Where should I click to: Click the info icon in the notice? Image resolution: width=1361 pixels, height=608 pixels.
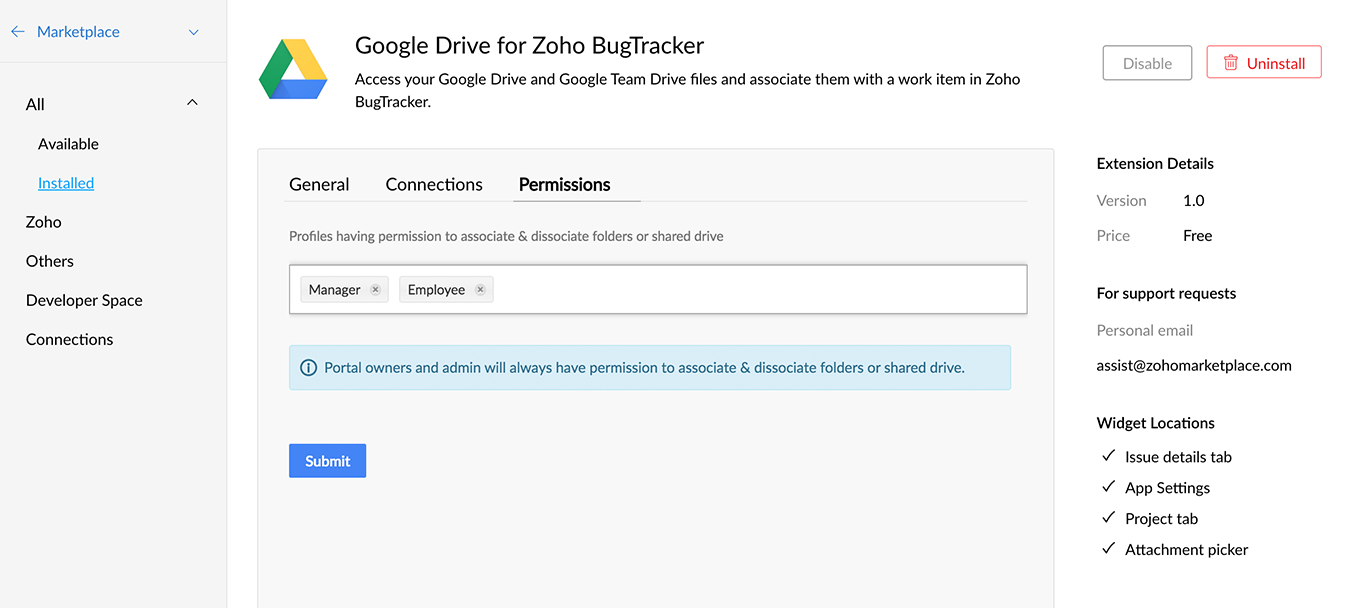(x=309, y=368)
